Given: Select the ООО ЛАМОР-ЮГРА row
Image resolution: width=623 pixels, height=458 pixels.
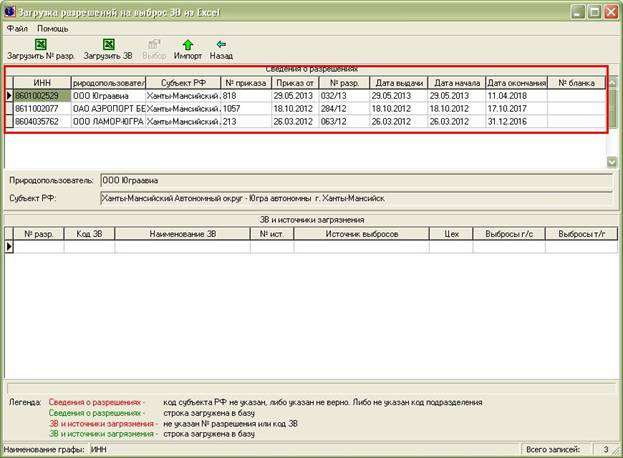Looking at the screenshot, I should pyautogui.click(x=108, y=120).
